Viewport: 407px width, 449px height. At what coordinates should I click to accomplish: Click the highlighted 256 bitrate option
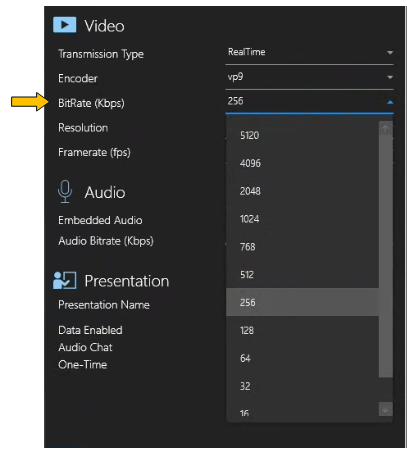[x=302, y=302]
